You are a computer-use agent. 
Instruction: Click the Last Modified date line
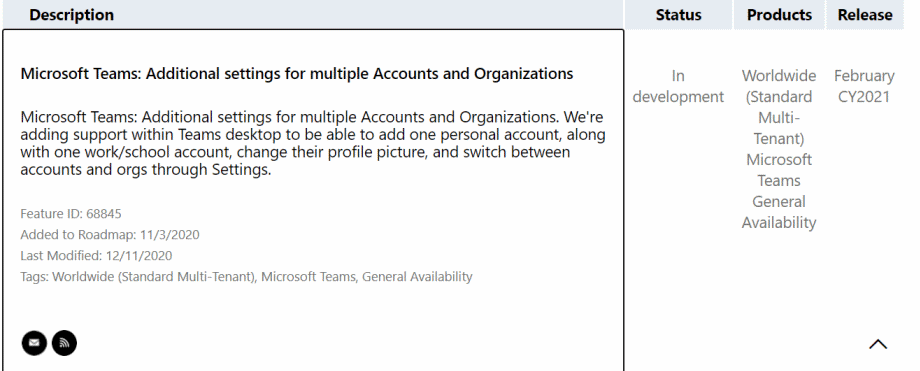pos(96,255)
